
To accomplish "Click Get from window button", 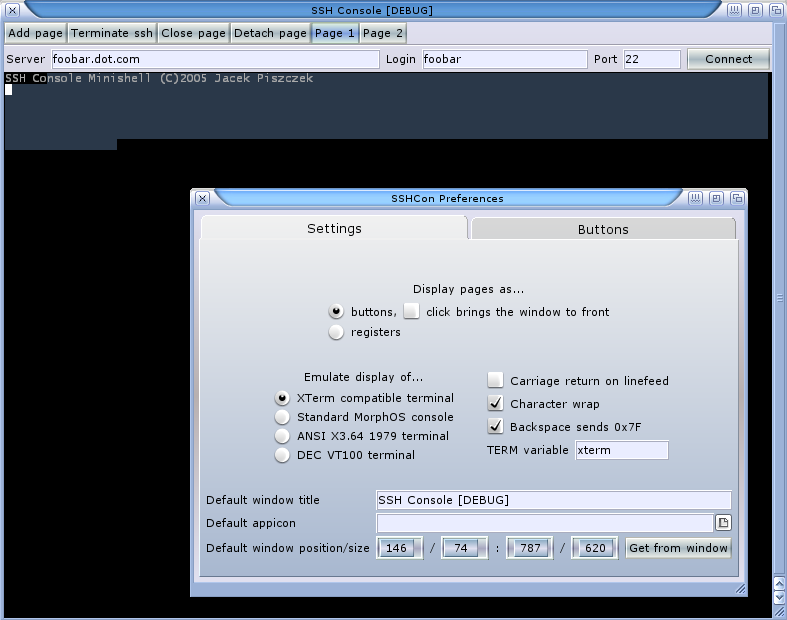I will tap(678, 548).
